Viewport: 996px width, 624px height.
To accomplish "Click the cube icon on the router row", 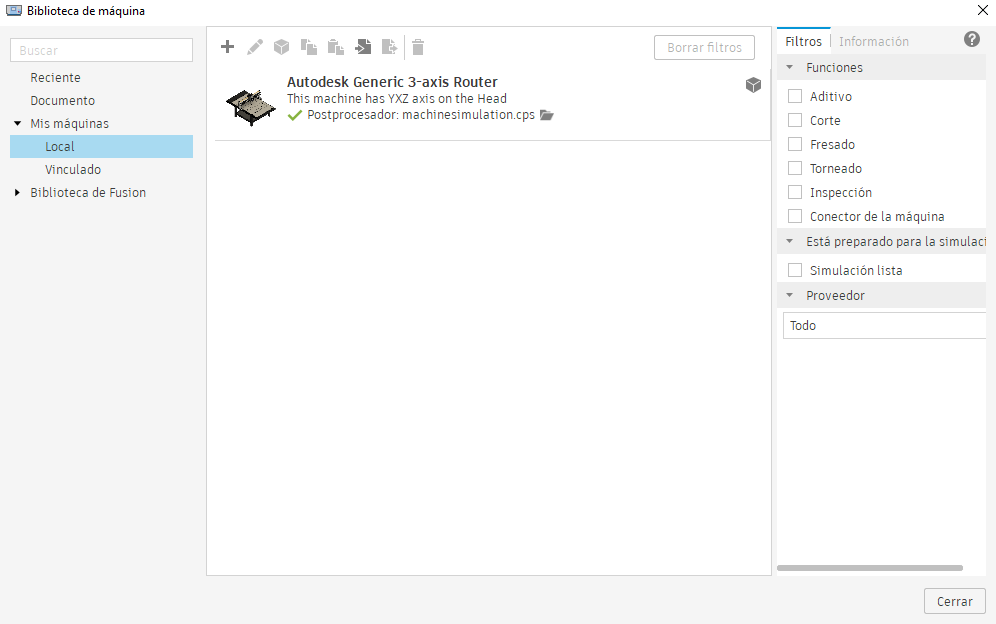I will [x=753, y=85].
